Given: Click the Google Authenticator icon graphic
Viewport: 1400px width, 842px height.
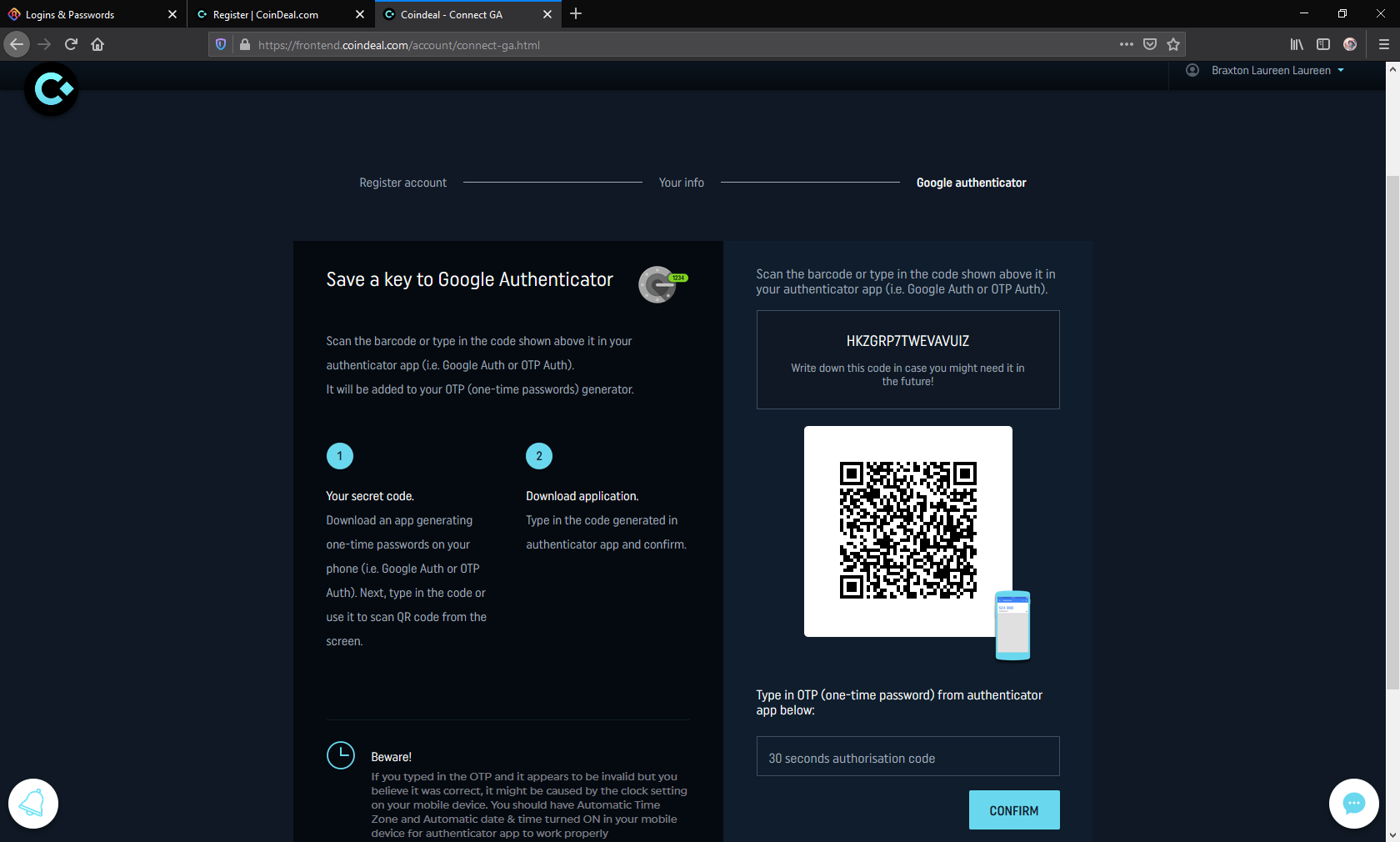Looking at the screenshot, I should [x=662, y=284].
